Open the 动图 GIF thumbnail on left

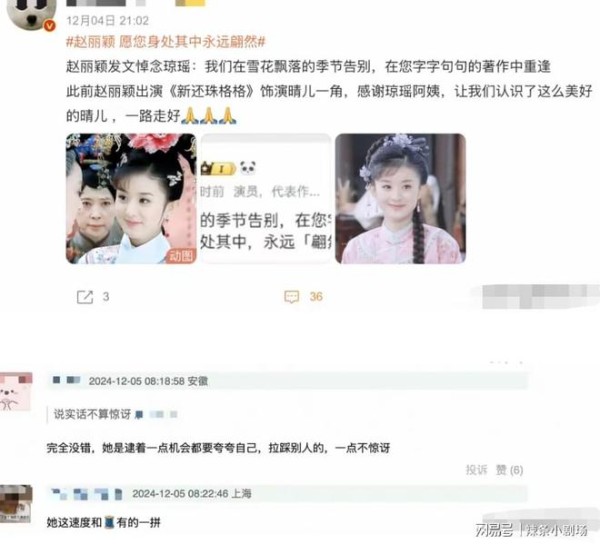coord(131,199)
